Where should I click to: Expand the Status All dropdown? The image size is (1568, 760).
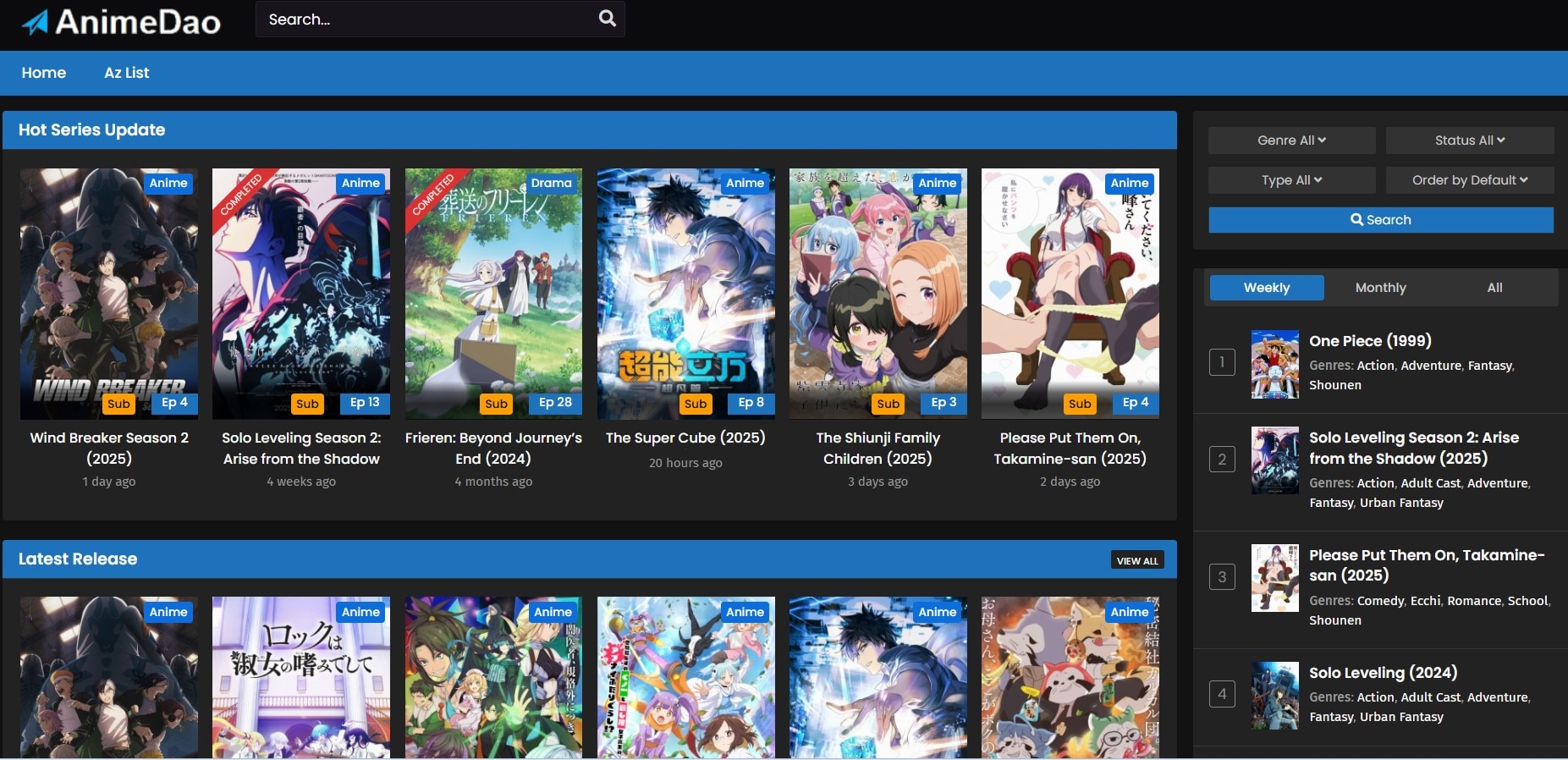coord(1470,140)
